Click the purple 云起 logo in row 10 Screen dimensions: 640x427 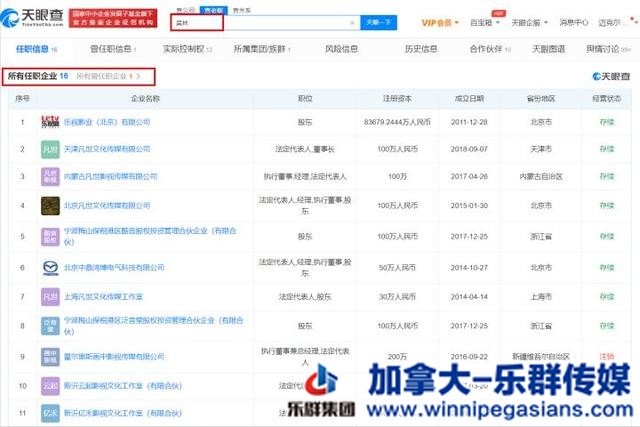(x=50, y=386)
